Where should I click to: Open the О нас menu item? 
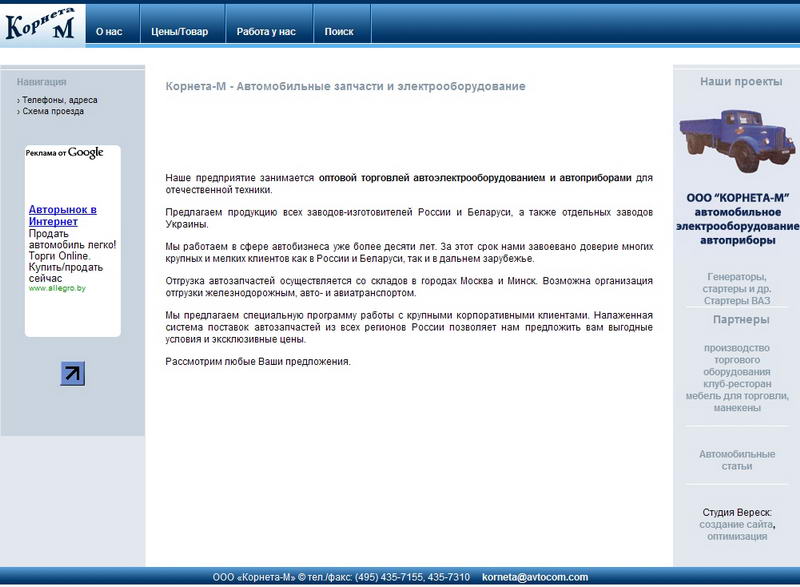click(x=109, y=32)
